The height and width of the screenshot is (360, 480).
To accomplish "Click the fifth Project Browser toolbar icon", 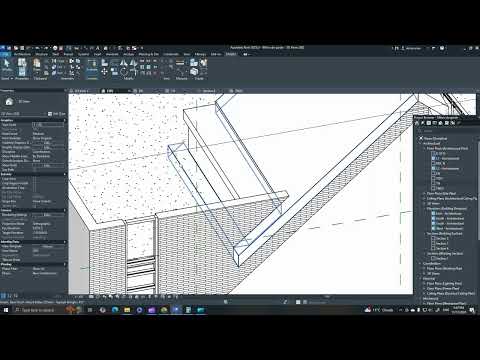I will (441, 123).
